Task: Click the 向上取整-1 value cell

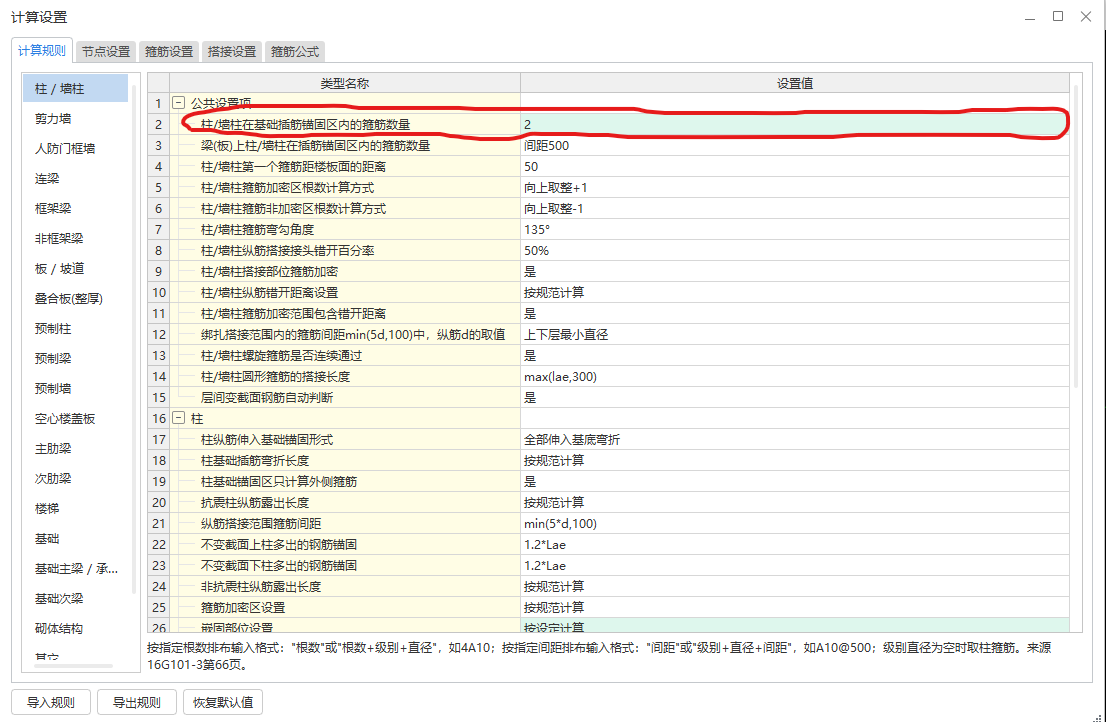Action: tap(795, 209)
